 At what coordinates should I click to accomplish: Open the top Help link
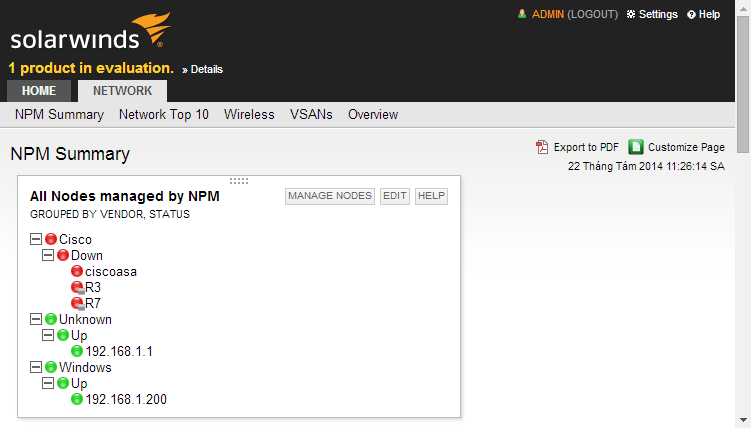[x=709, y=14]
